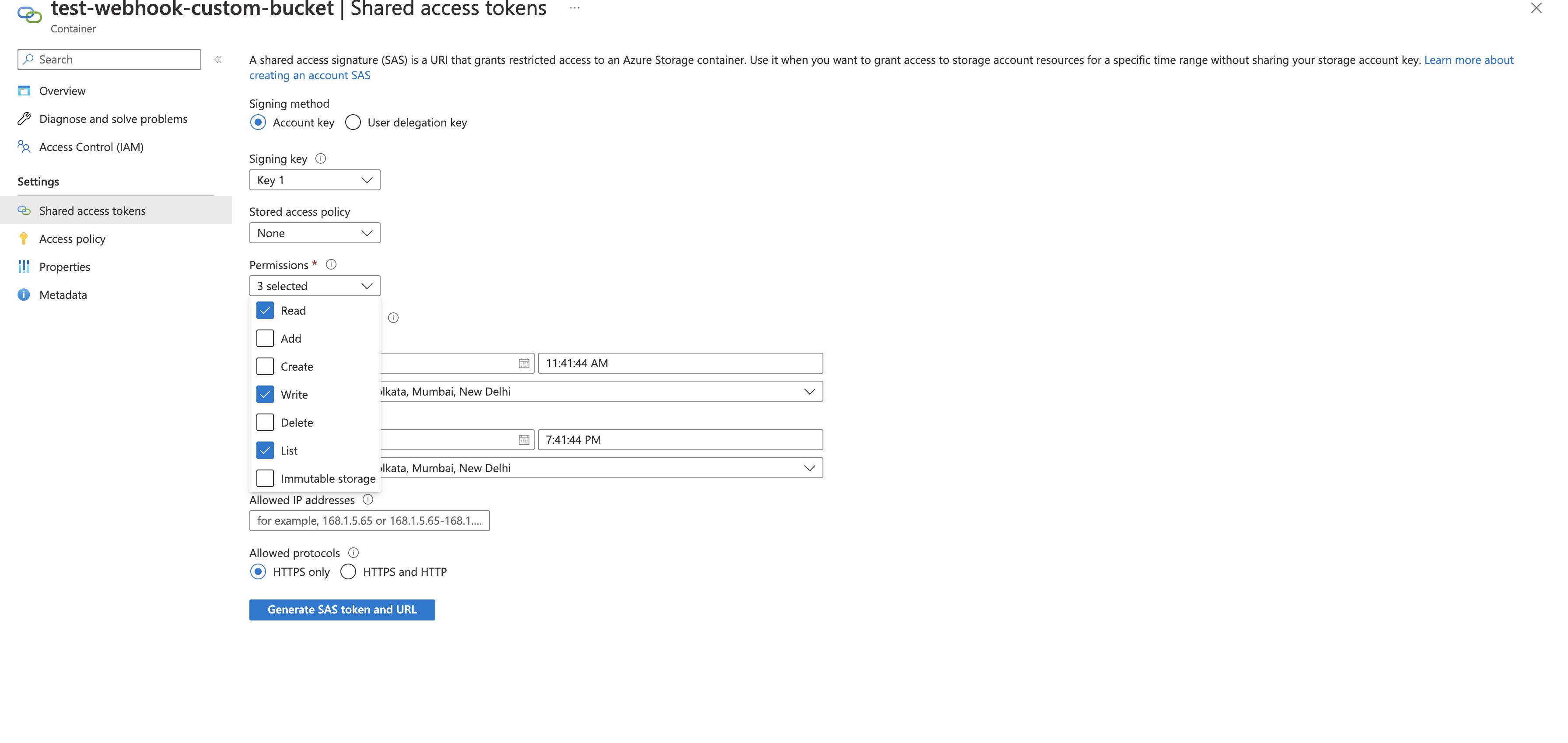Screen dimensions: 1568x743
Task: Expand the Permissions dropdown
Action: click(314, 285)
